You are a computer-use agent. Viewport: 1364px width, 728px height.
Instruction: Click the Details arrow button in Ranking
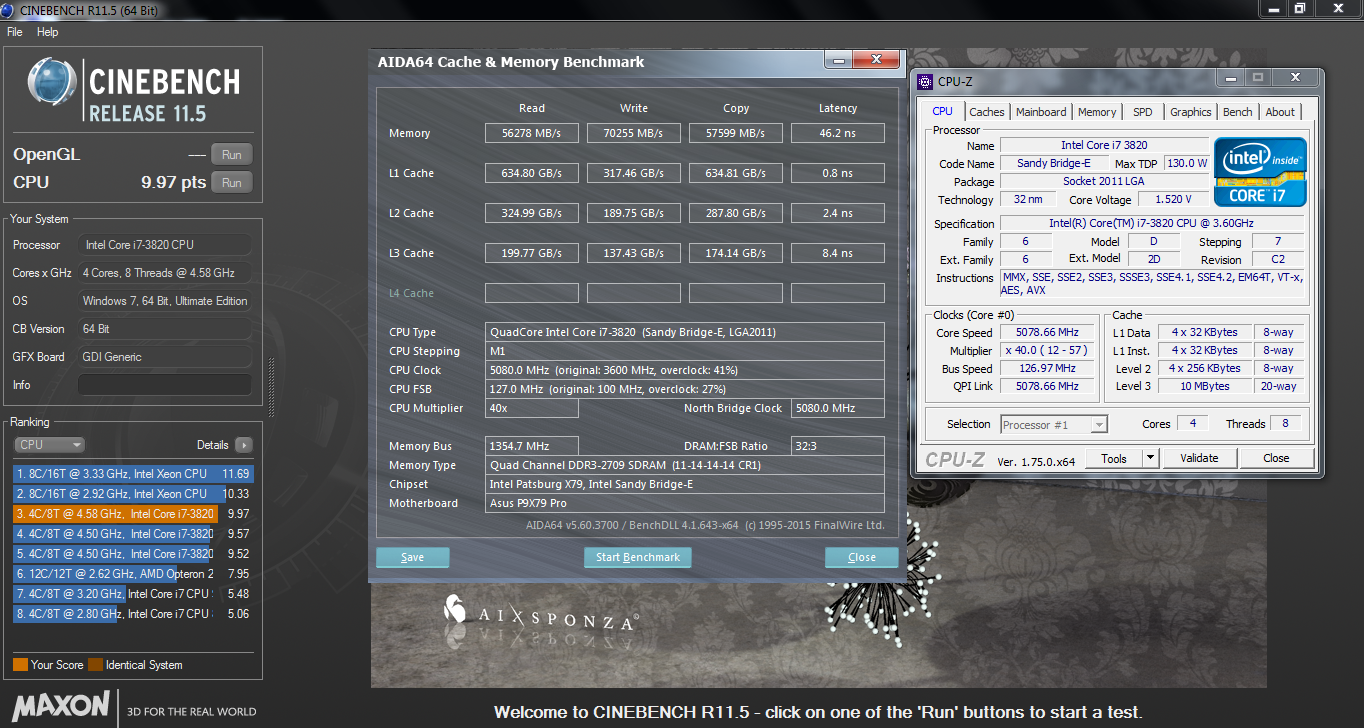tap(244, 445)
